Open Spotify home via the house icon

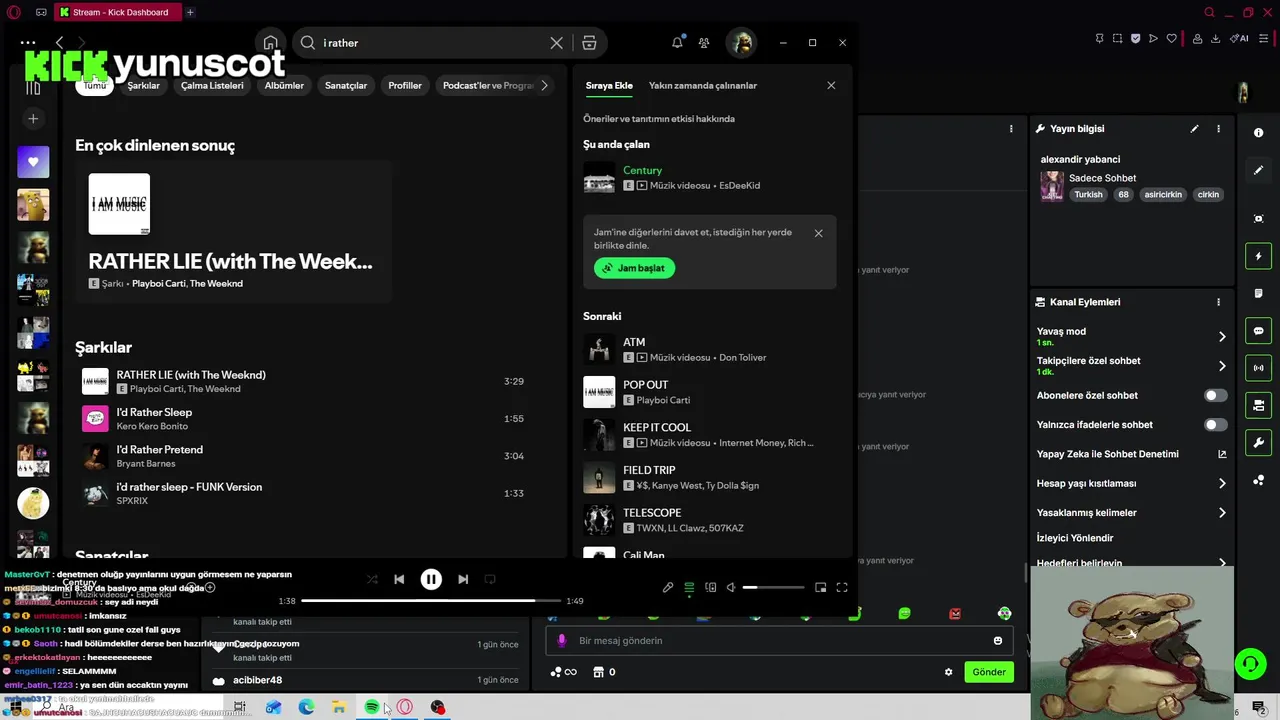pos(270,43)
